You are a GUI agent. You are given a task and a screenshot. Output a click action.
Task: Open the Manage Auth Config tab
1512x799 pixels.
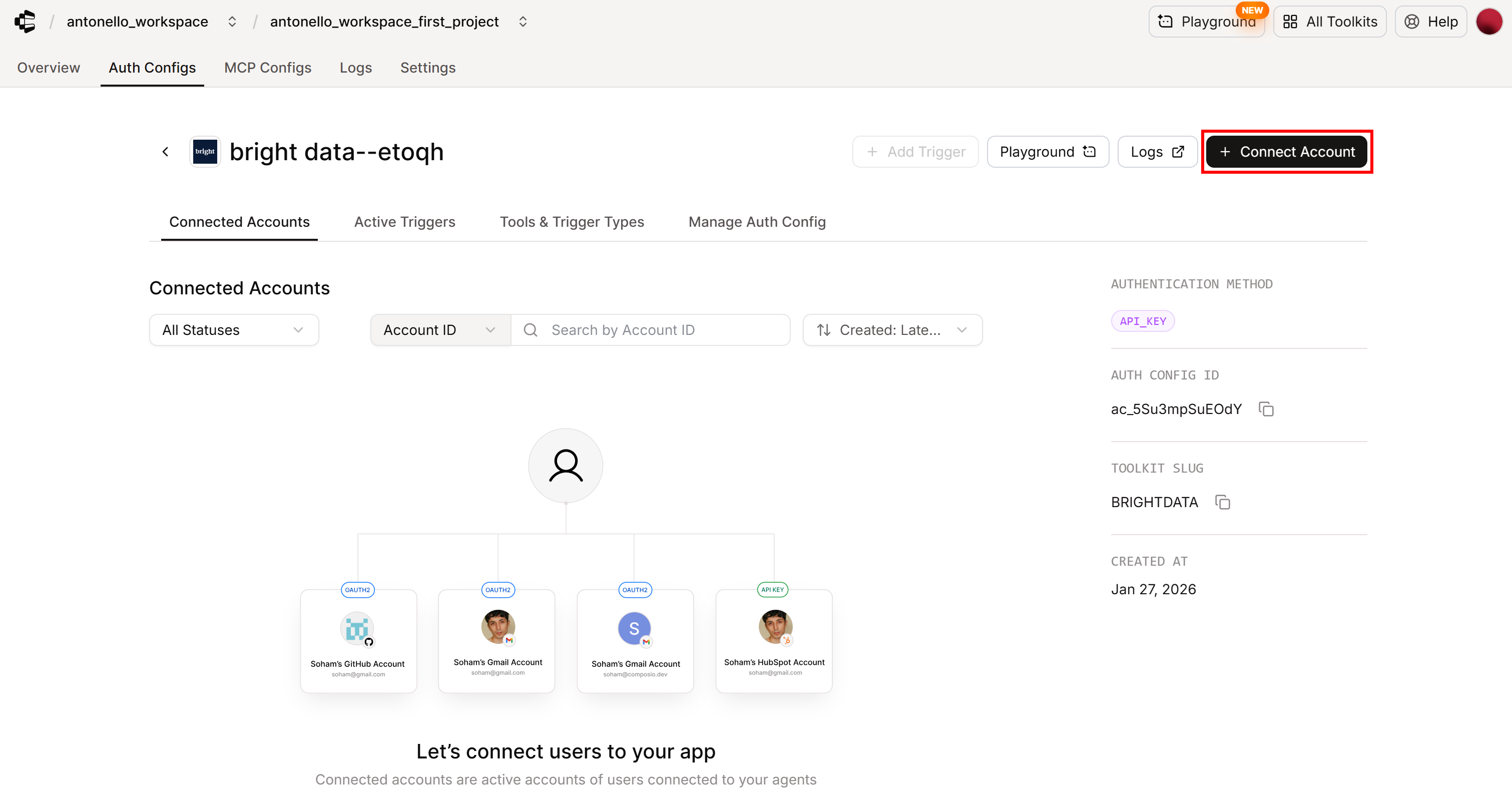757,222
